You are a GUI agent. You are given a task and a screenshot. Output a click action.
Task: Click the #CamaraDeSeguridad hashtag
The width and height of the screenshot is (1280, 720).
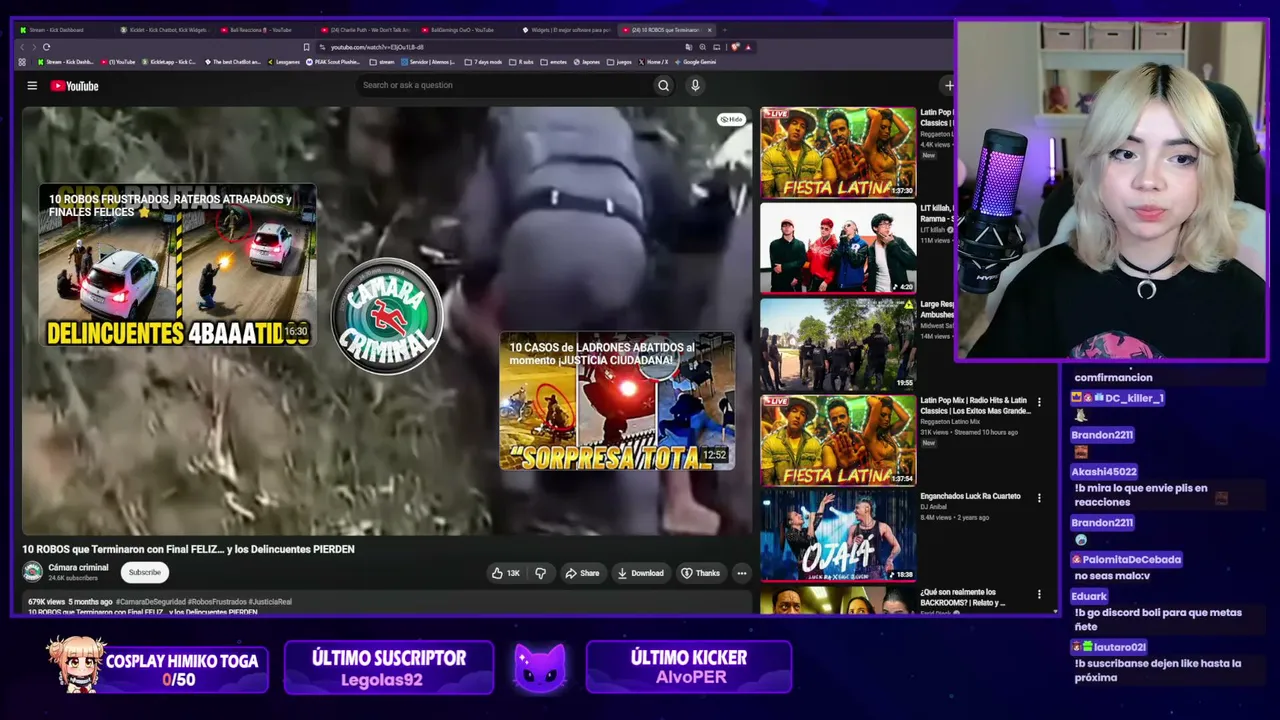pos(151,602)
